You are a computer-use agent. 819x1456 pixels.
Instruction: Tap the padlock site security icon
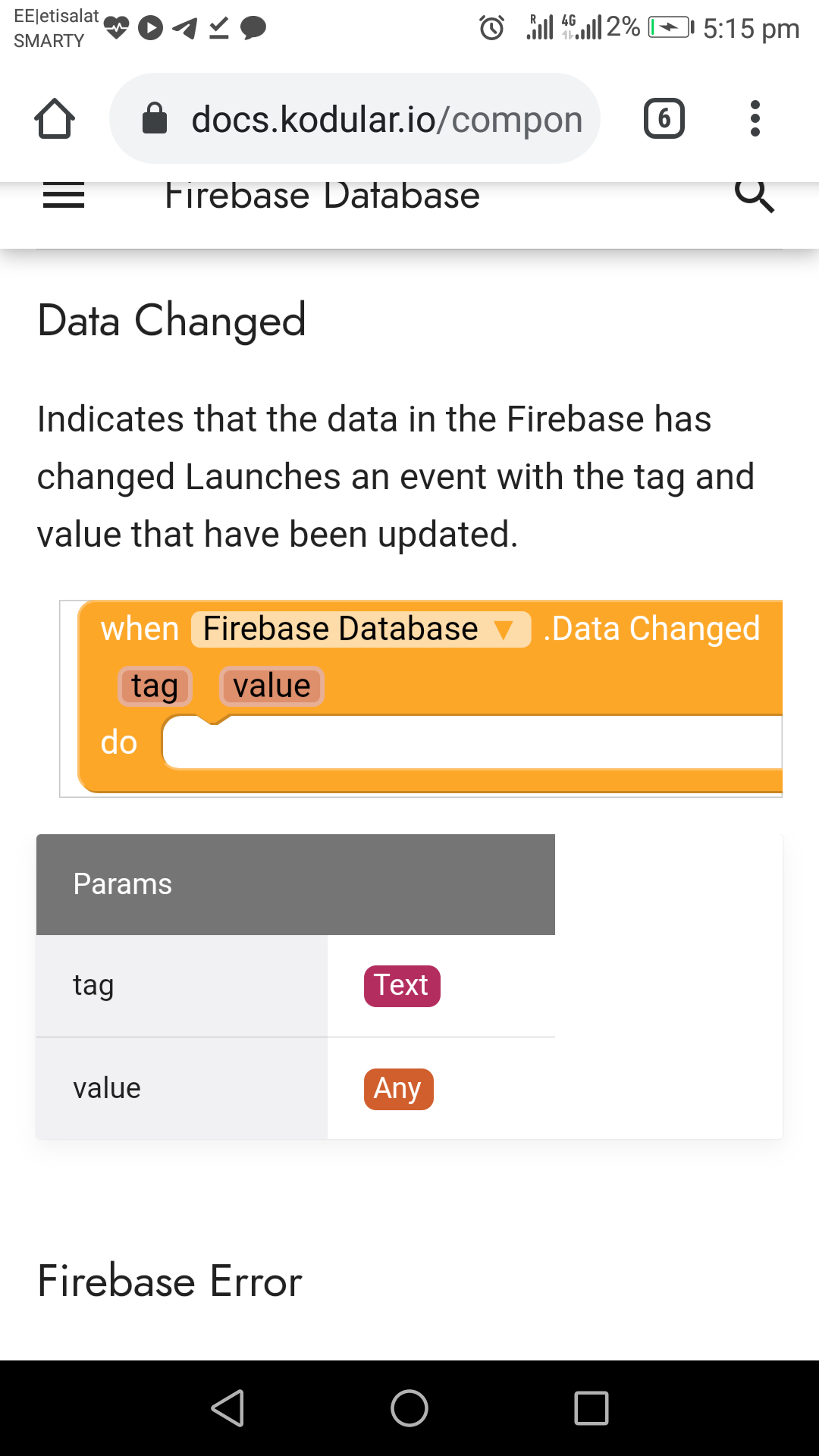coord(155,118)
